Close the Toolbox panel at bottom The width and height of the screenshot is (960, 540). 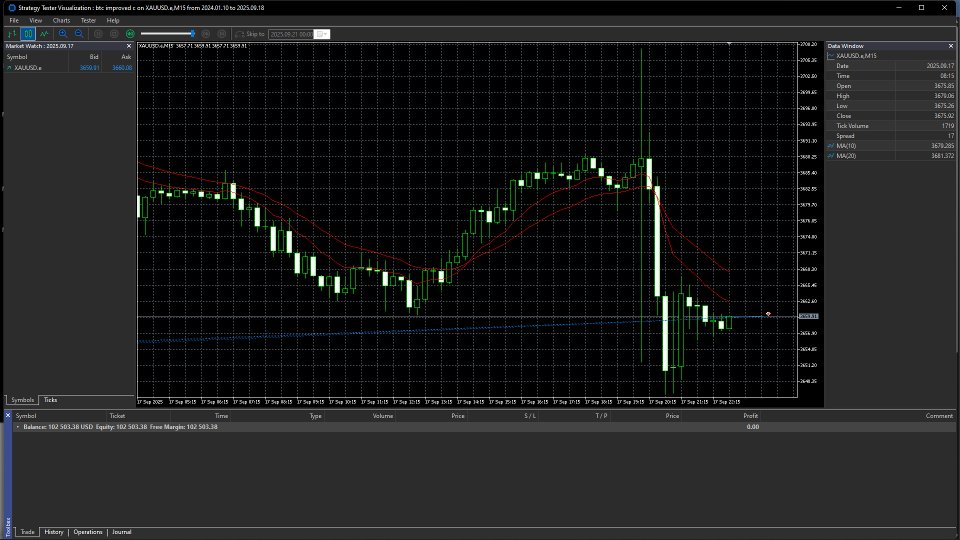(8, 416)
